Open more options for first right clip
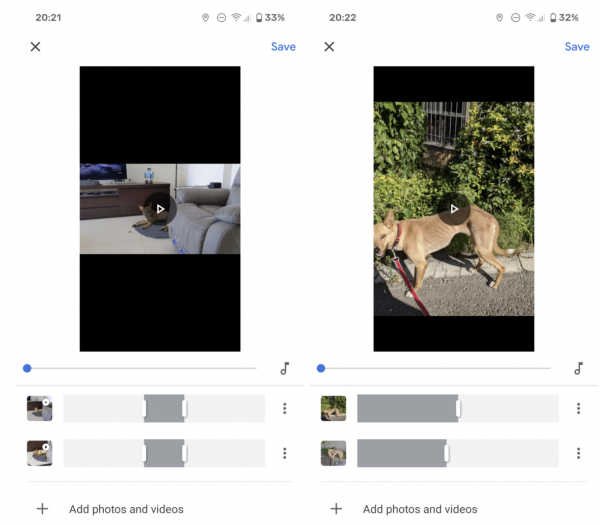The width and height of the screenshot is (600, 525). (x=578, y=408)
